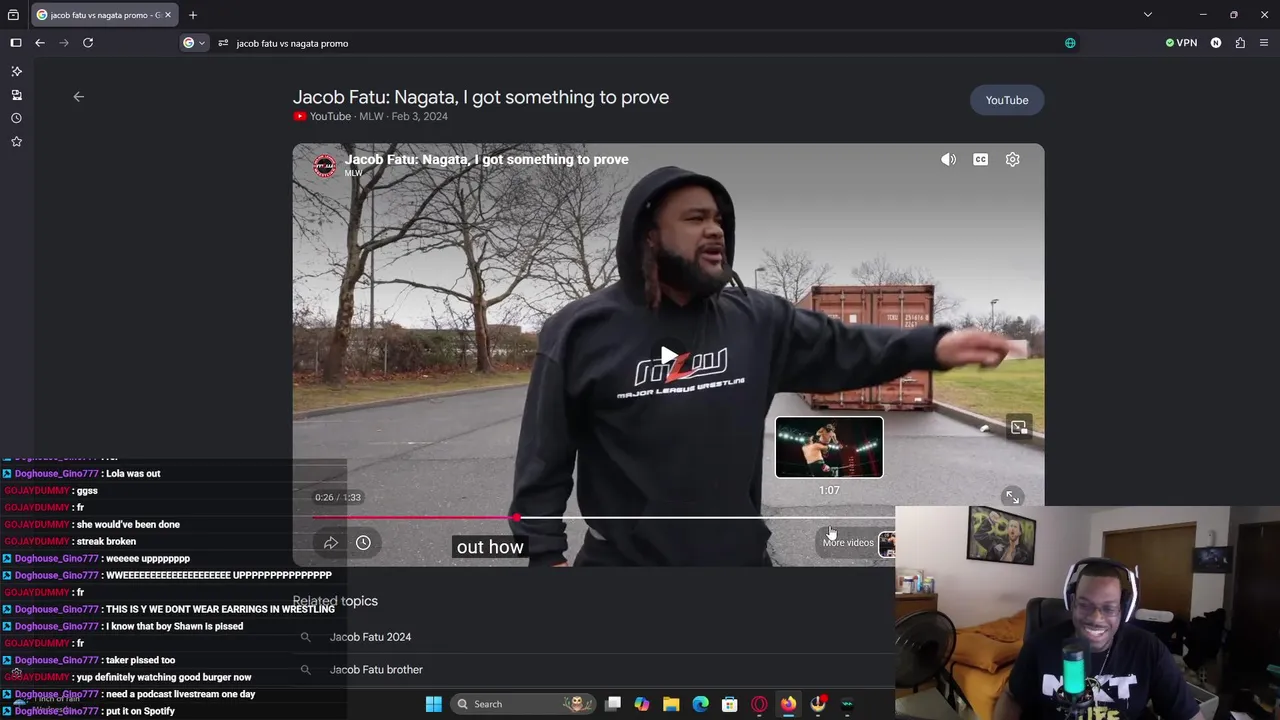Screen dimensions: 1280x720
Task: Open Bookmarks from the sidebar star icon
Action: pyautogui.click(x=16, y=142)
